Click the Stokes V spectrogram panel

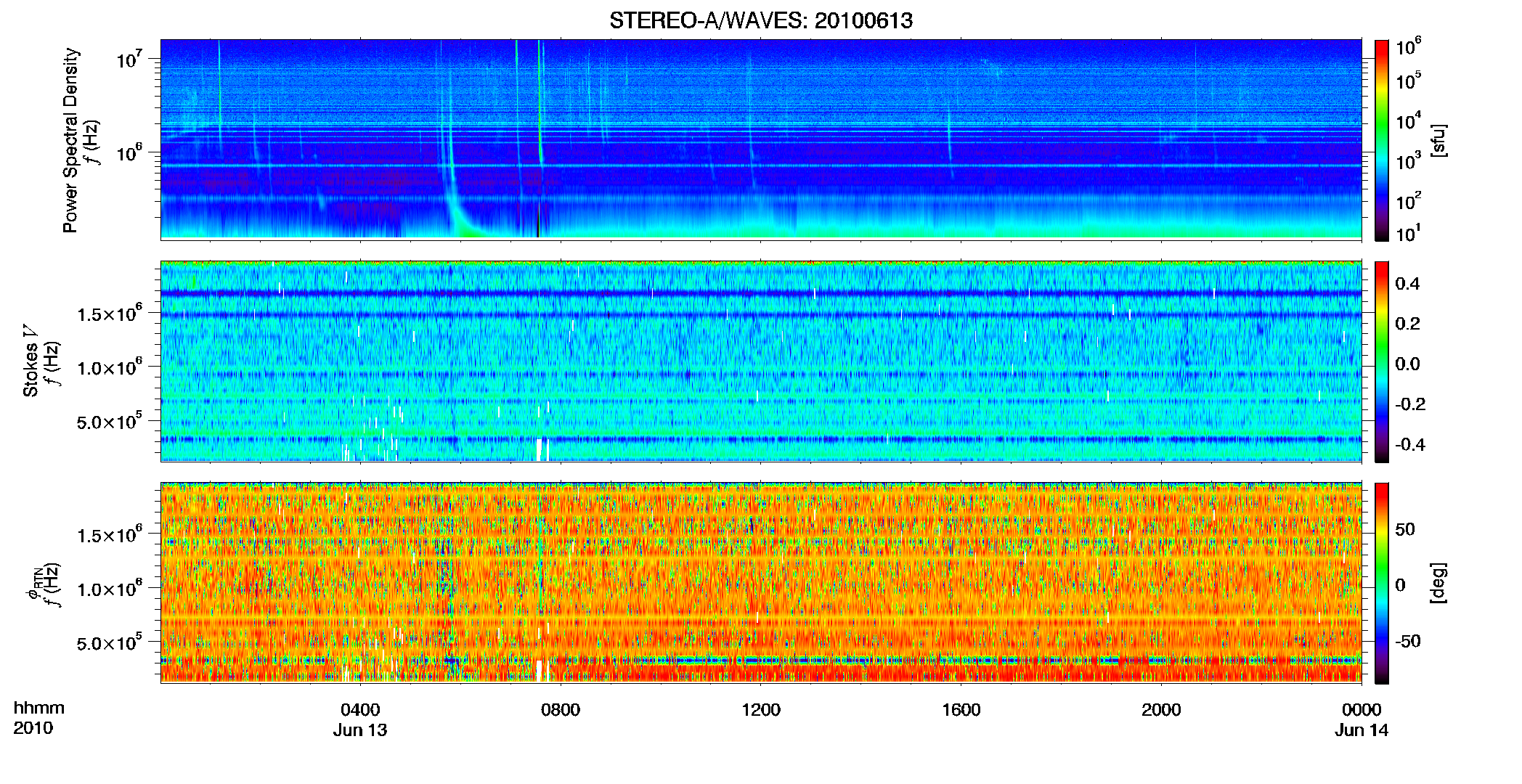(x=761, y=362)
